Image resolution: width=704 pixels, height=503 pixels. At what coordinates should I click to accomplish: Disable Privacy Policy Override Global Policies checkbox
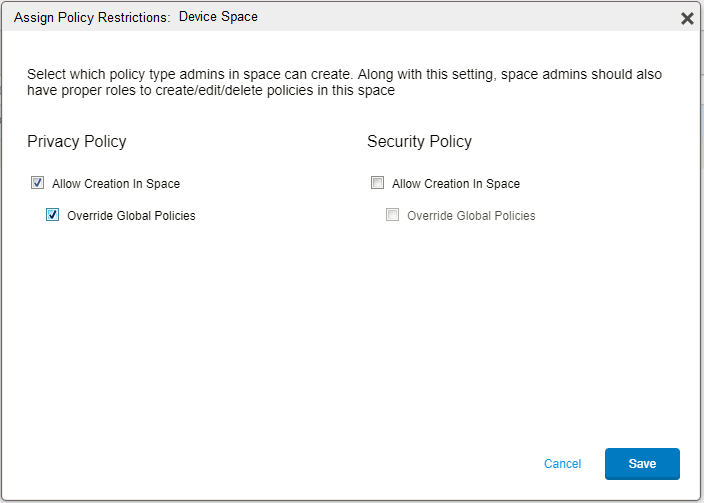pyautogui.click(x=53, y=215)
